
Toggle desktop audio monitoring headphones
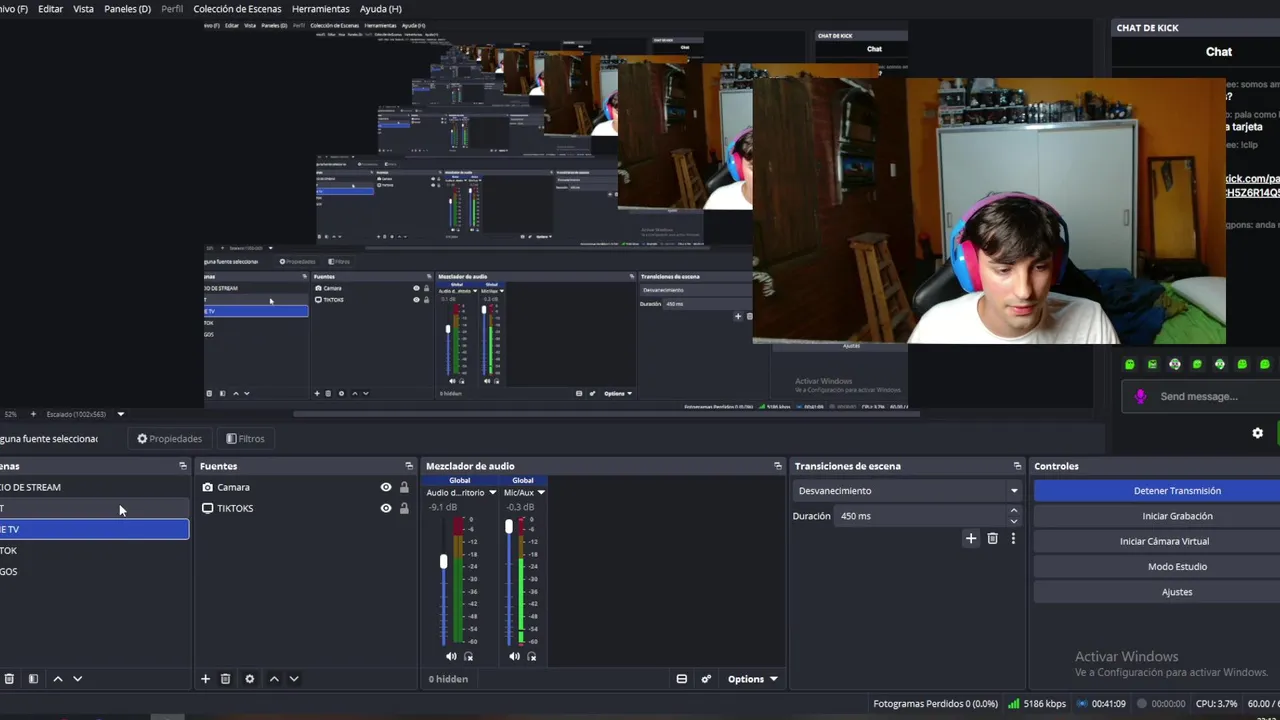click(x=468, y=656)
